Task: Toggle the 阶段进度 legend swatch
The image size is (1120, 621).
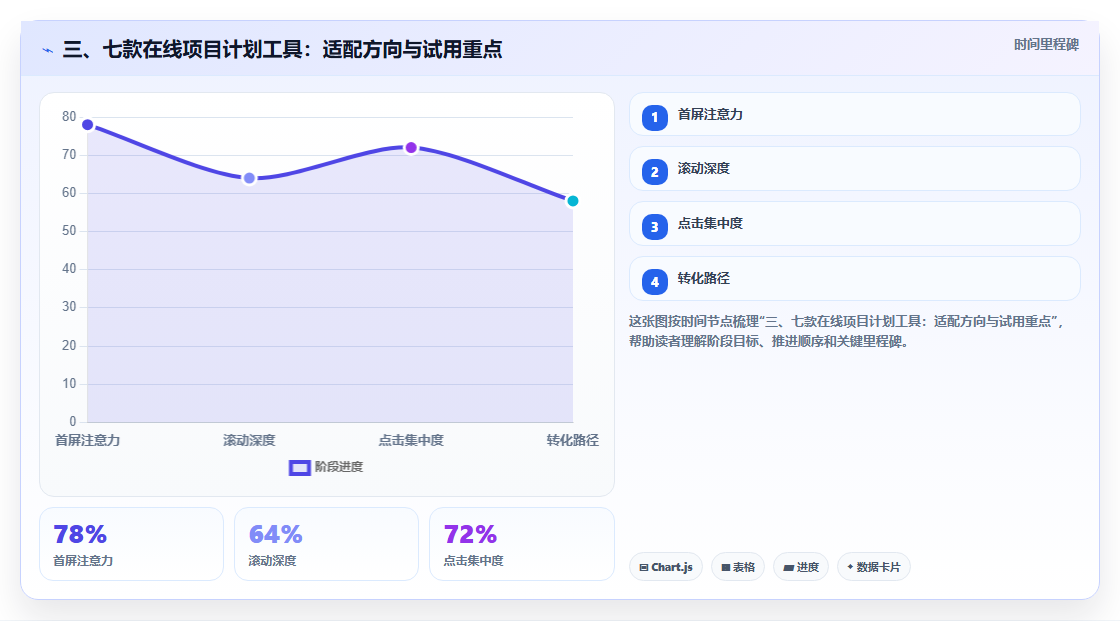Action: pos(299,467)
